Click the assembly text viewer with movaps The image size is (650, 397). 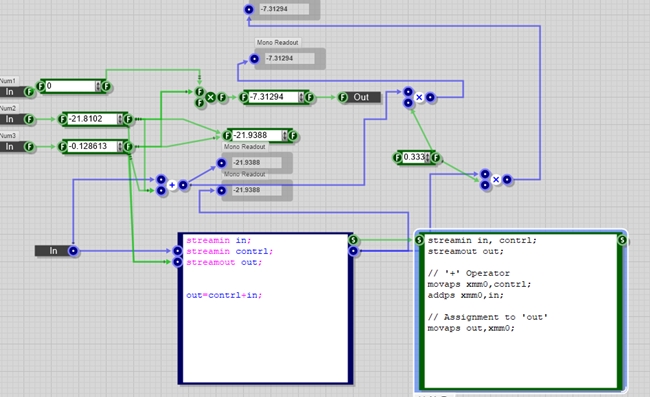(x=521, y=312)
